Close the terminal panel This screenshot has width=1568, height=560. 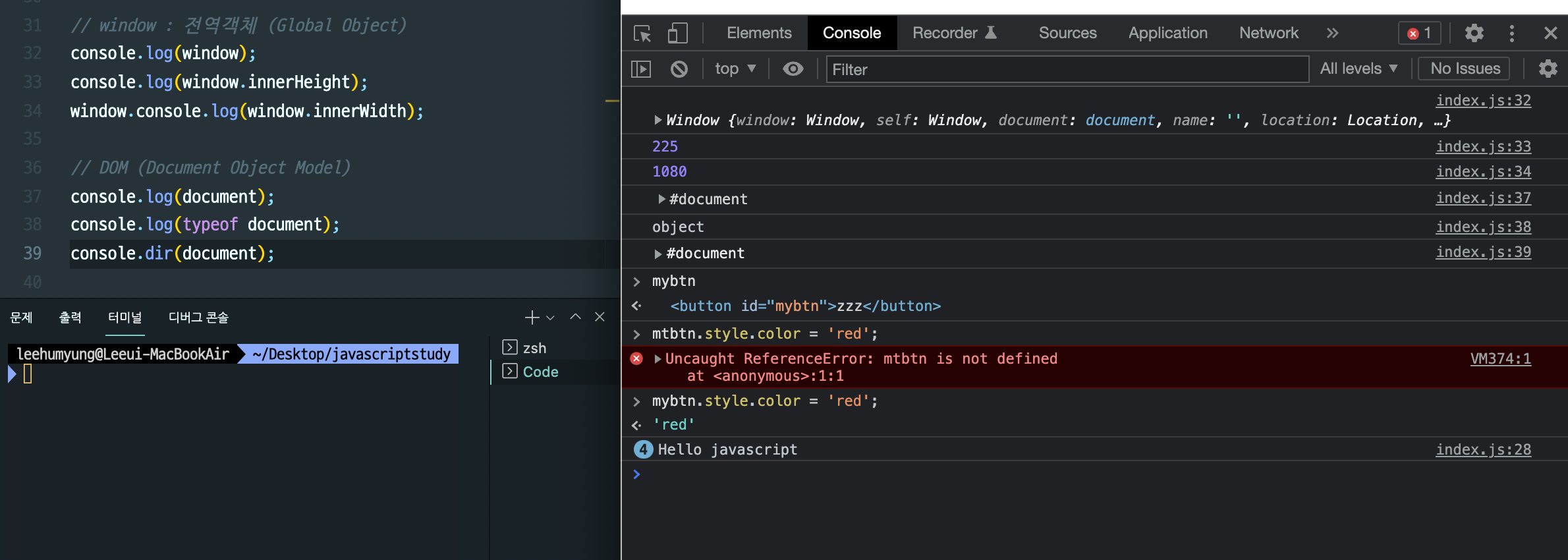click(600, 317)
